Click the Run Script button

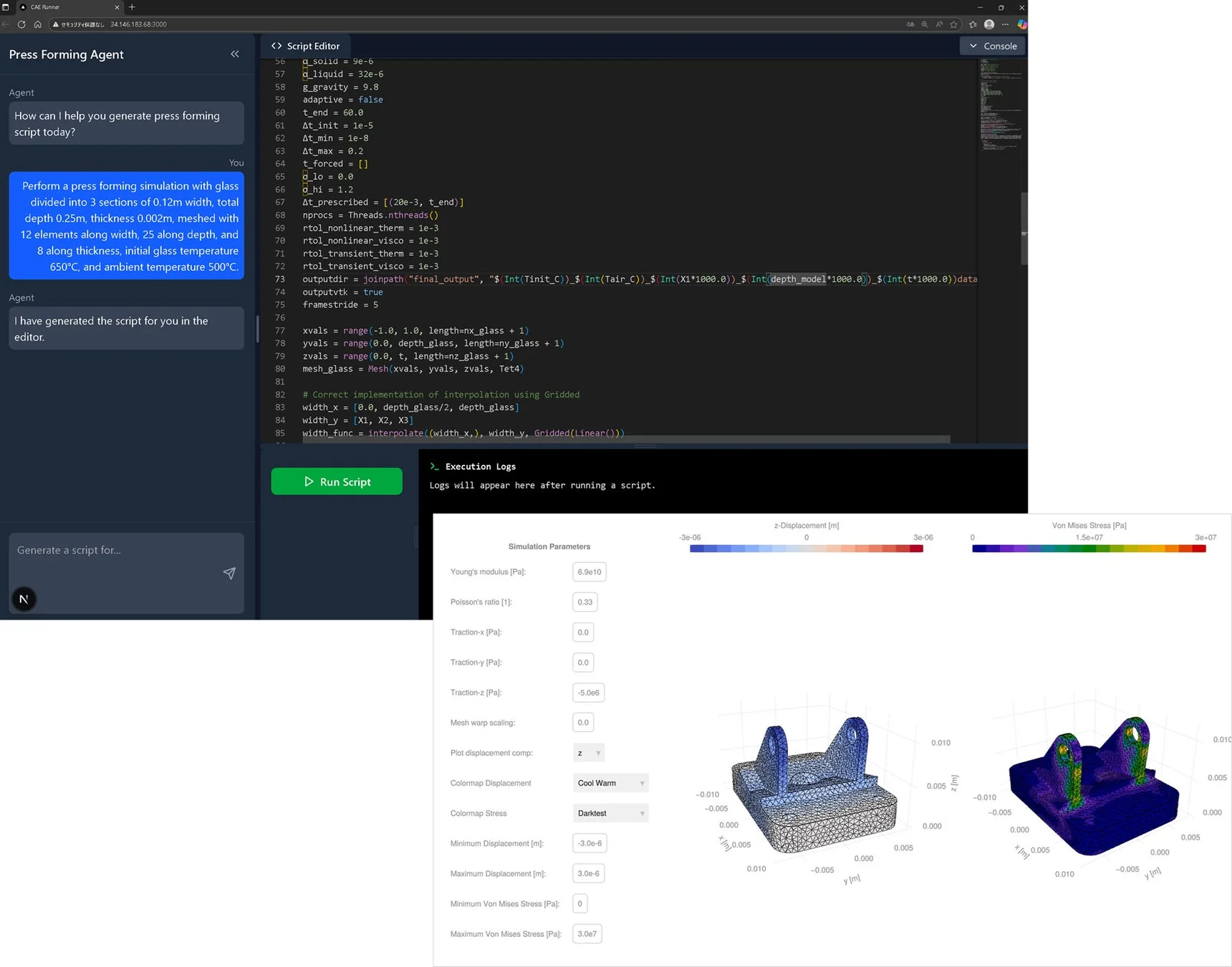tap(336, 481)
